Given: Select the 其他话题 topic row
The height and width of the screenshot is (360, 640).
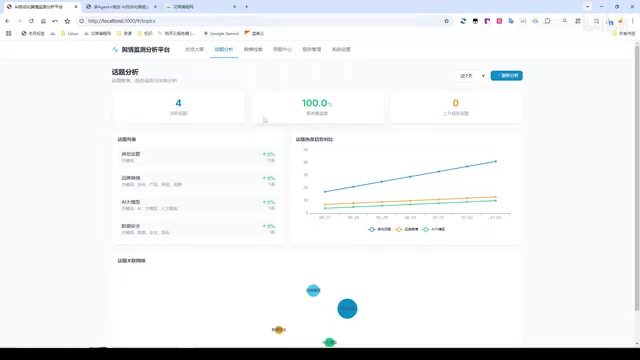Looking at the screenshot, I should pos(198,157).
